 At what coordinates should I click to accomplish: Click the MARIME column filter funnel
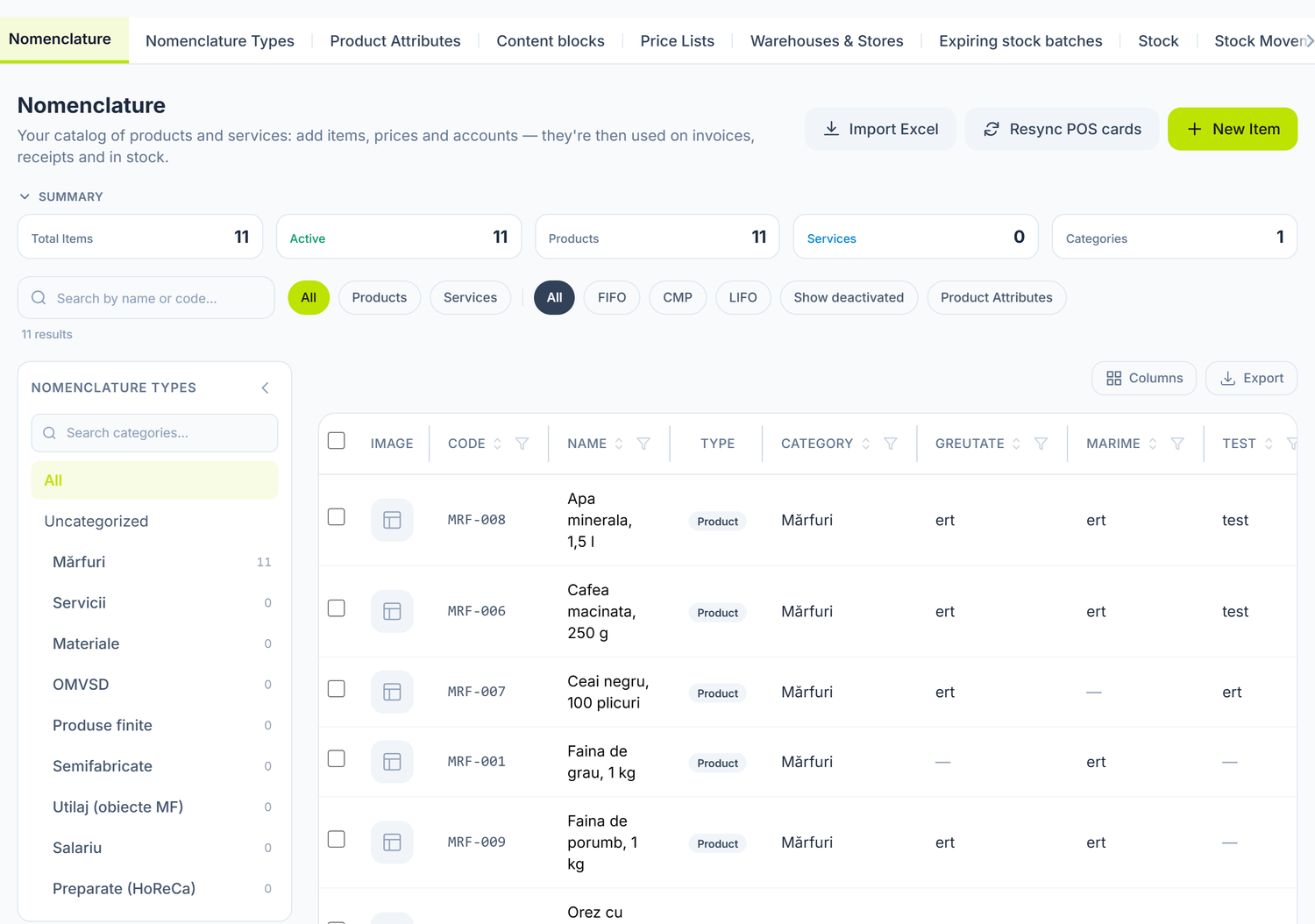pyautogui.click(x=1177, y=444)
